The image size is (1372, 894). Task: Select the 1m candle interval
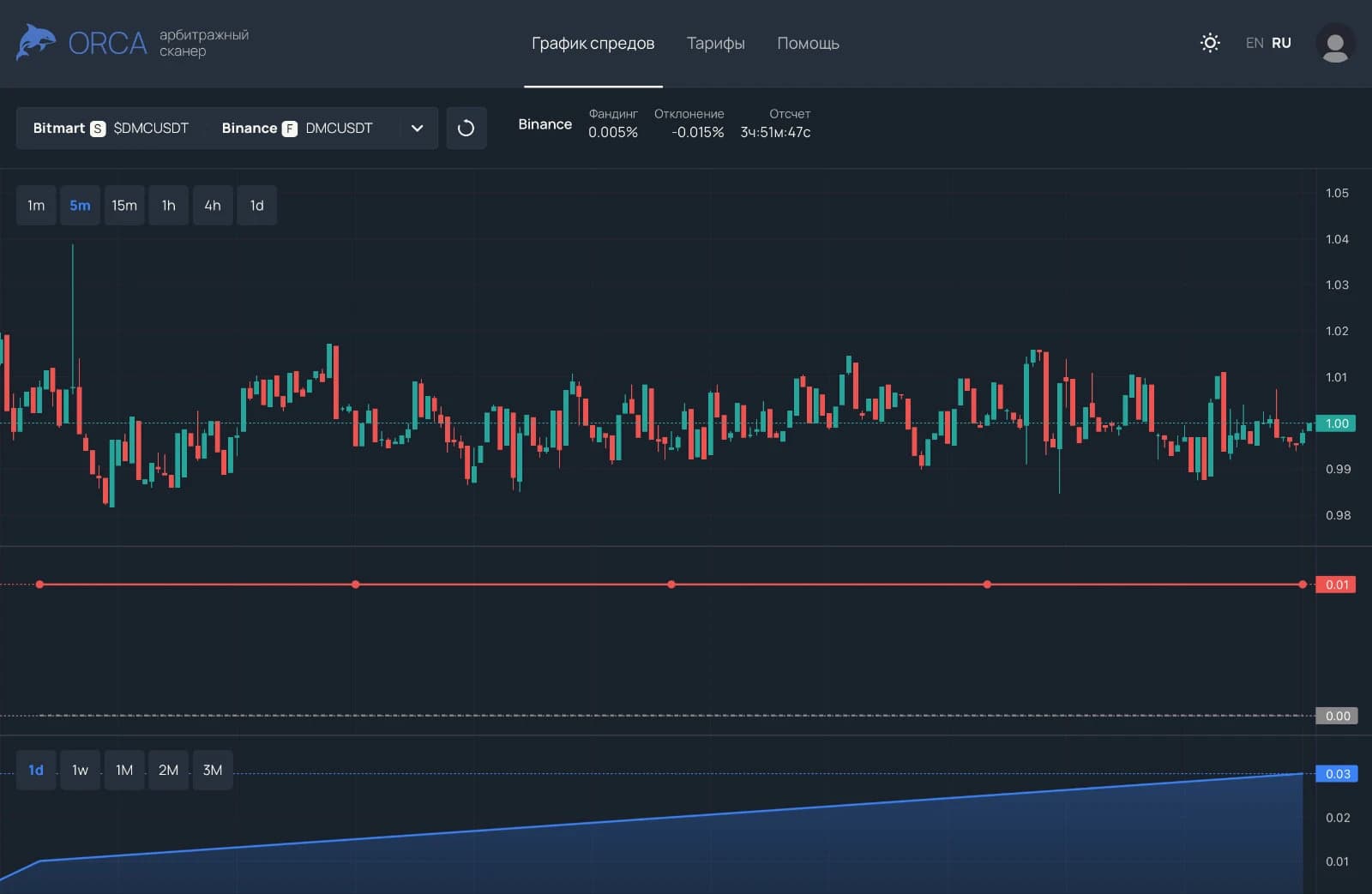[x=36, y=206]
